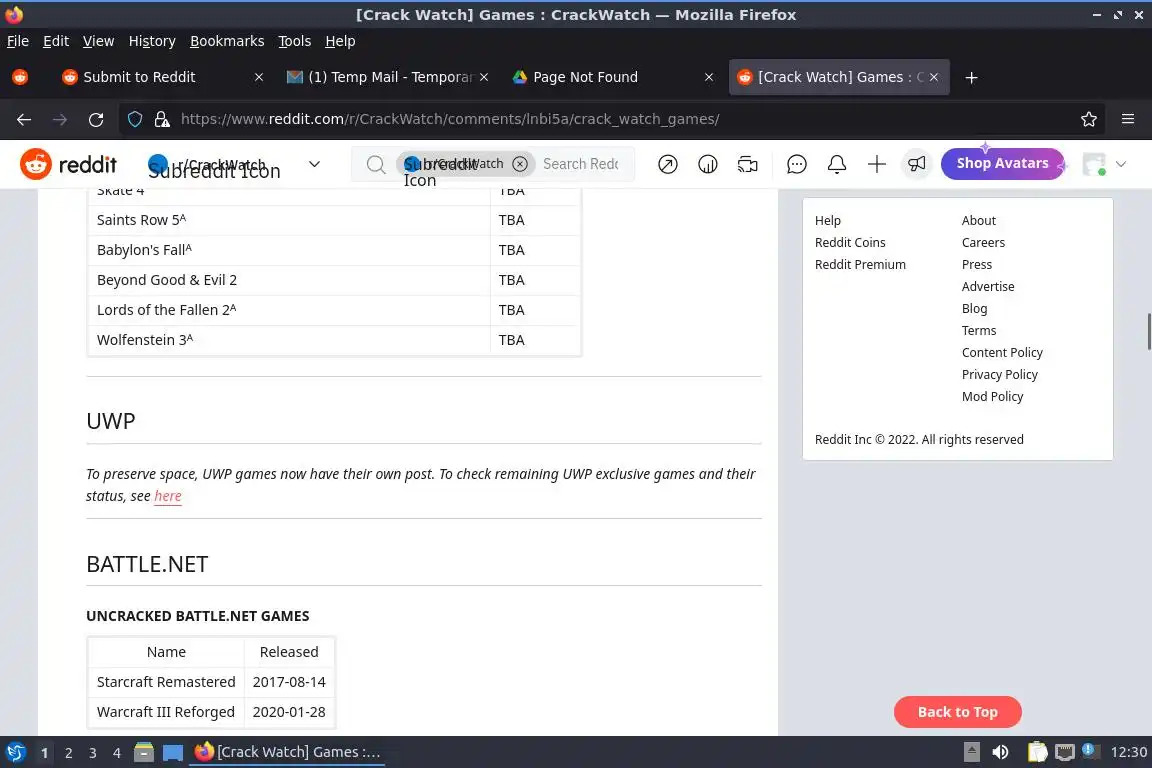The image size is (1152, 768).
Task: Open the Reddit Talk/video icon in header
Action: [747, 164]
